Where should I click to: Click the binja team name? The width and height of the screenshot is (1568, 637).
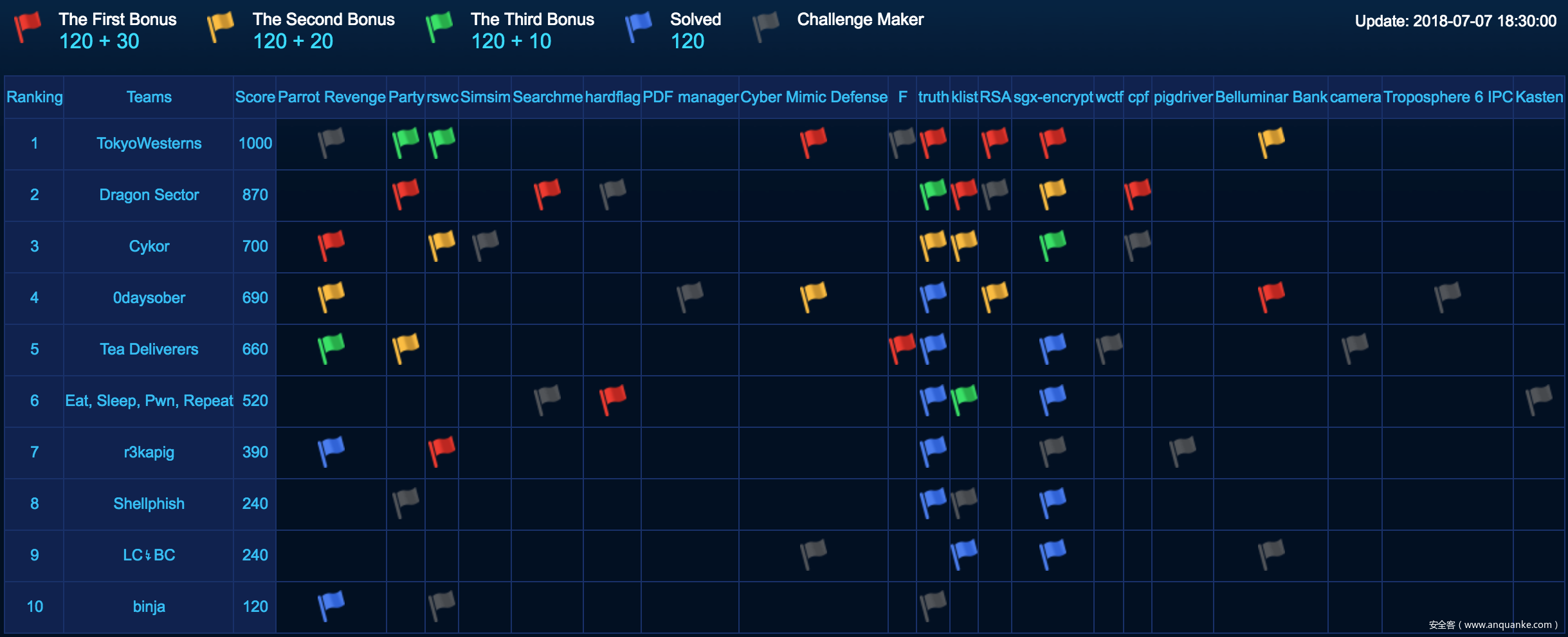149,607
